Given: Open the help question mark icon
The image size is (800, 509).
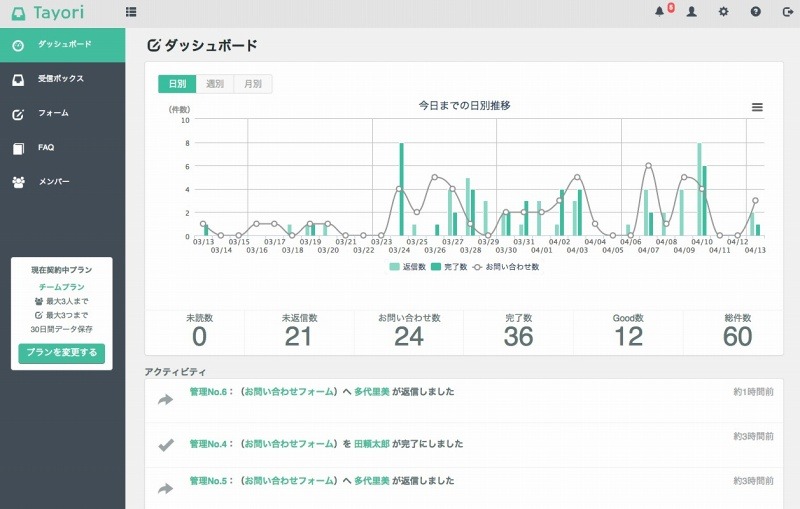Looking at the screenshot, I should tap(756, 11).
